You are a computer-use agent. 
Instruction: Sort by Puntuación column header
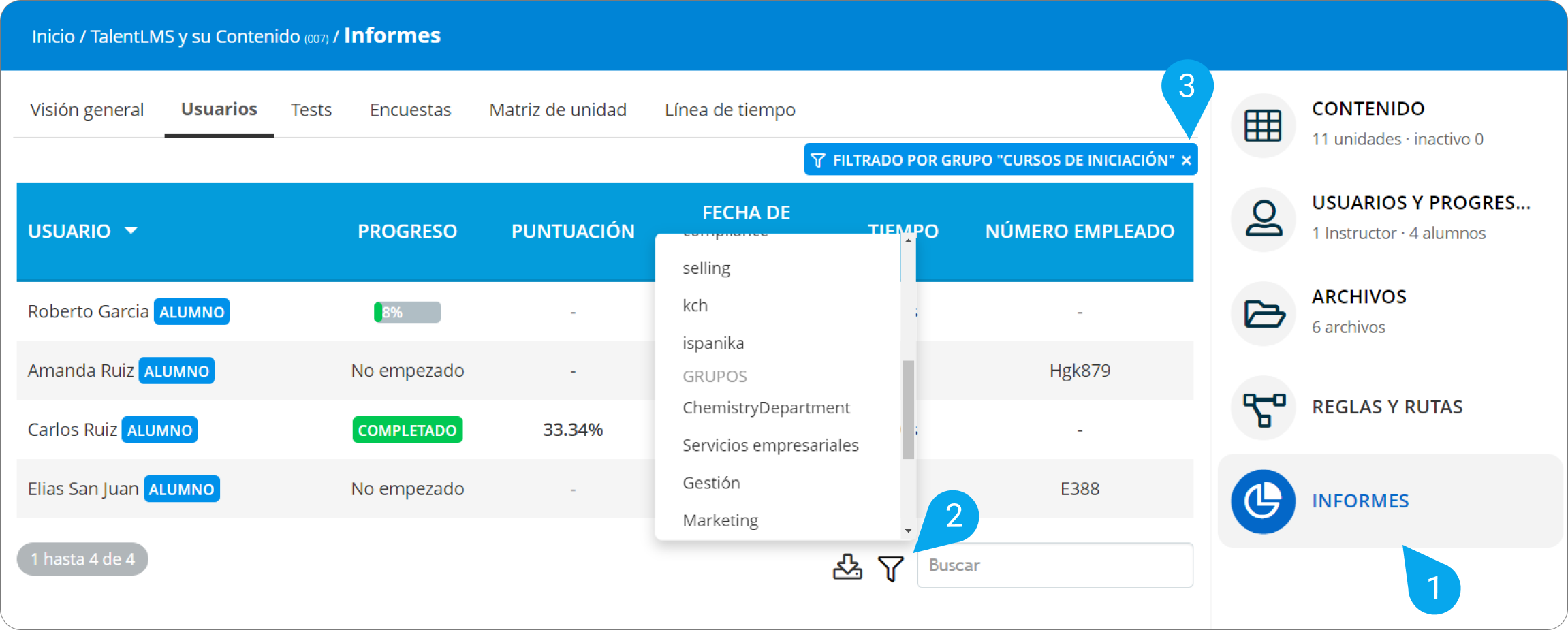(573, 232)
